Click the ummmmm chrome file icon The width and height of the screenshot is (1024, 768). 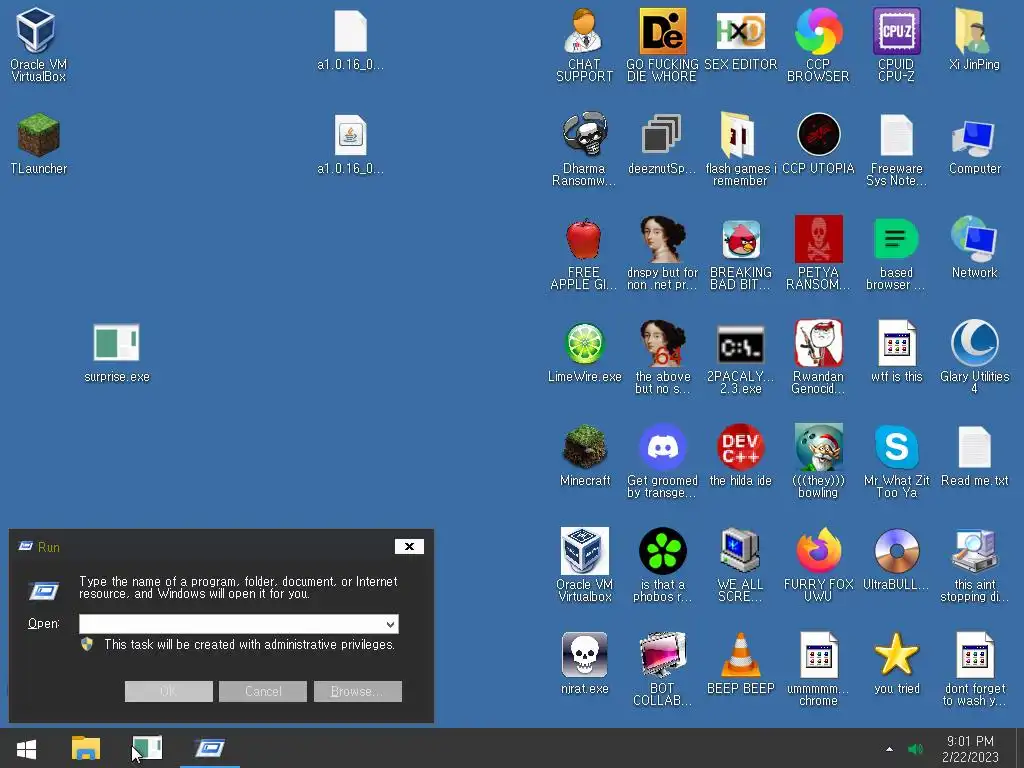[818, 655]
